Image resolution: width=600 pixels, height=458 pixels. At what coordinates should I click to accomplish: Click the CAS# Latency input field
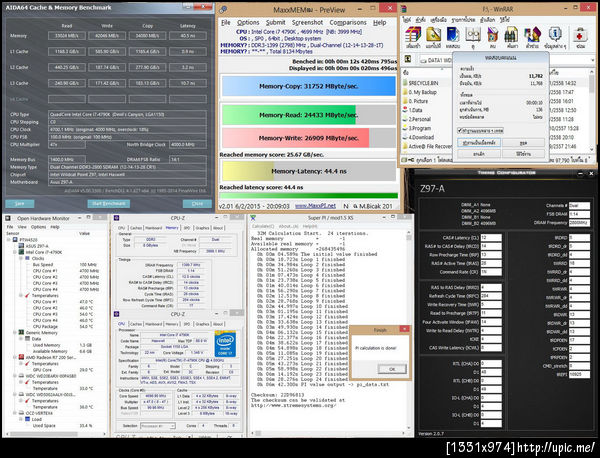pyautogui.click(x=493, y=236)
